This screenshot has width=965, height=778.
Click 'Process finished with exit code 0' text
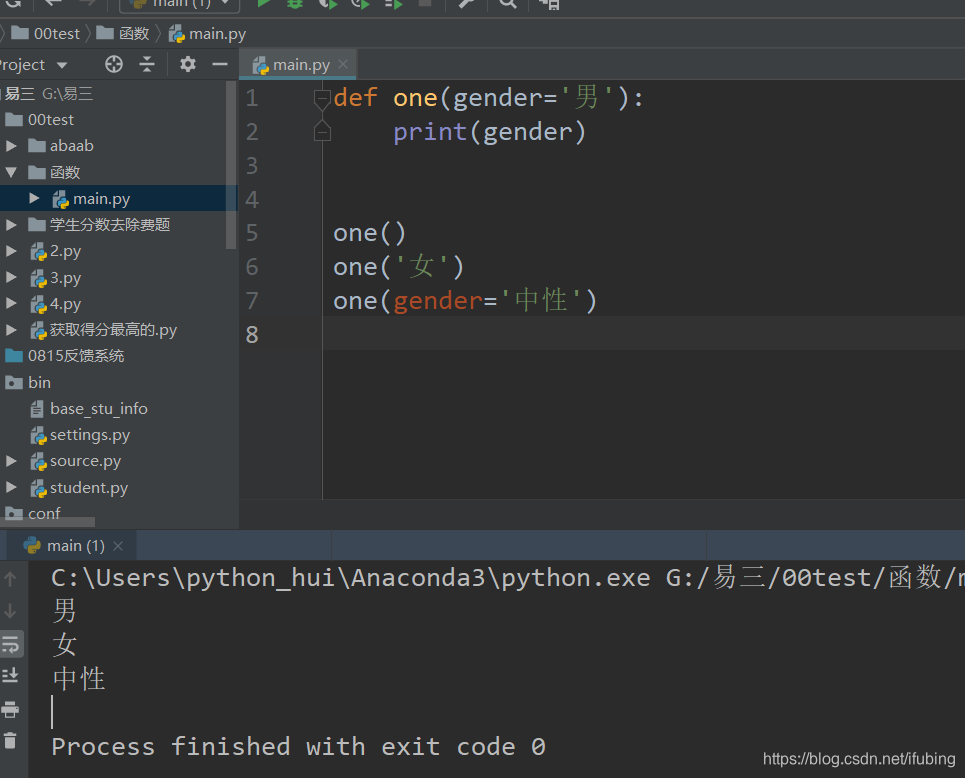click(298, 747)
